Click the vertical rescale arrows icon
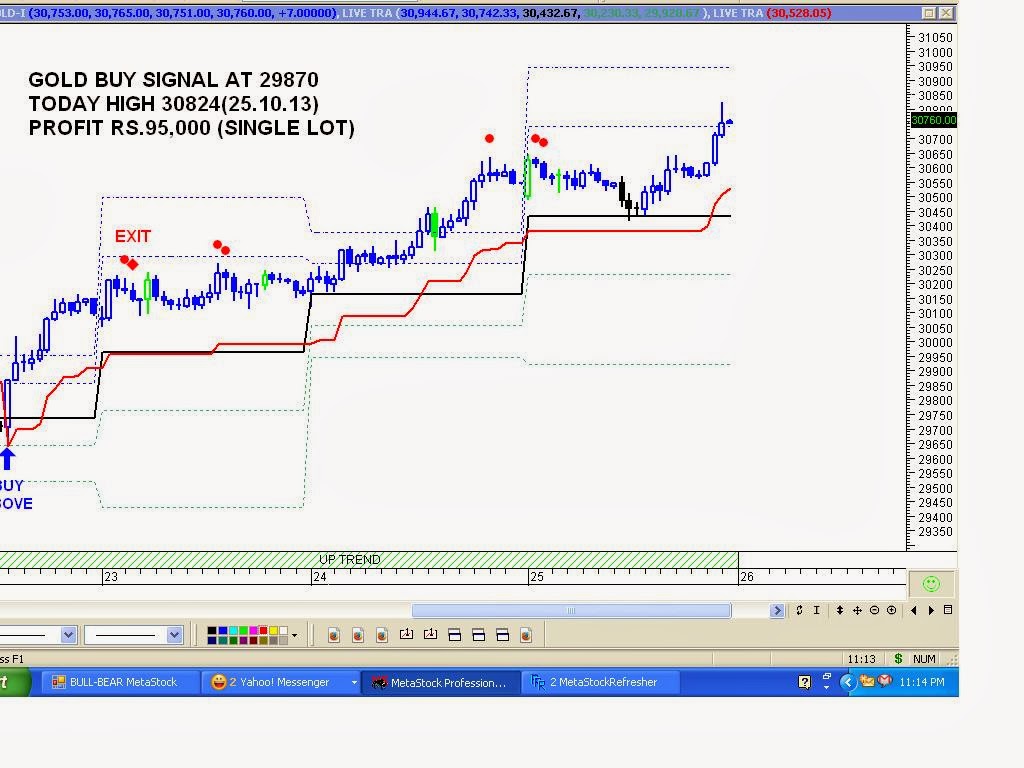This screenshot has width=1024, height=768. 841,609
